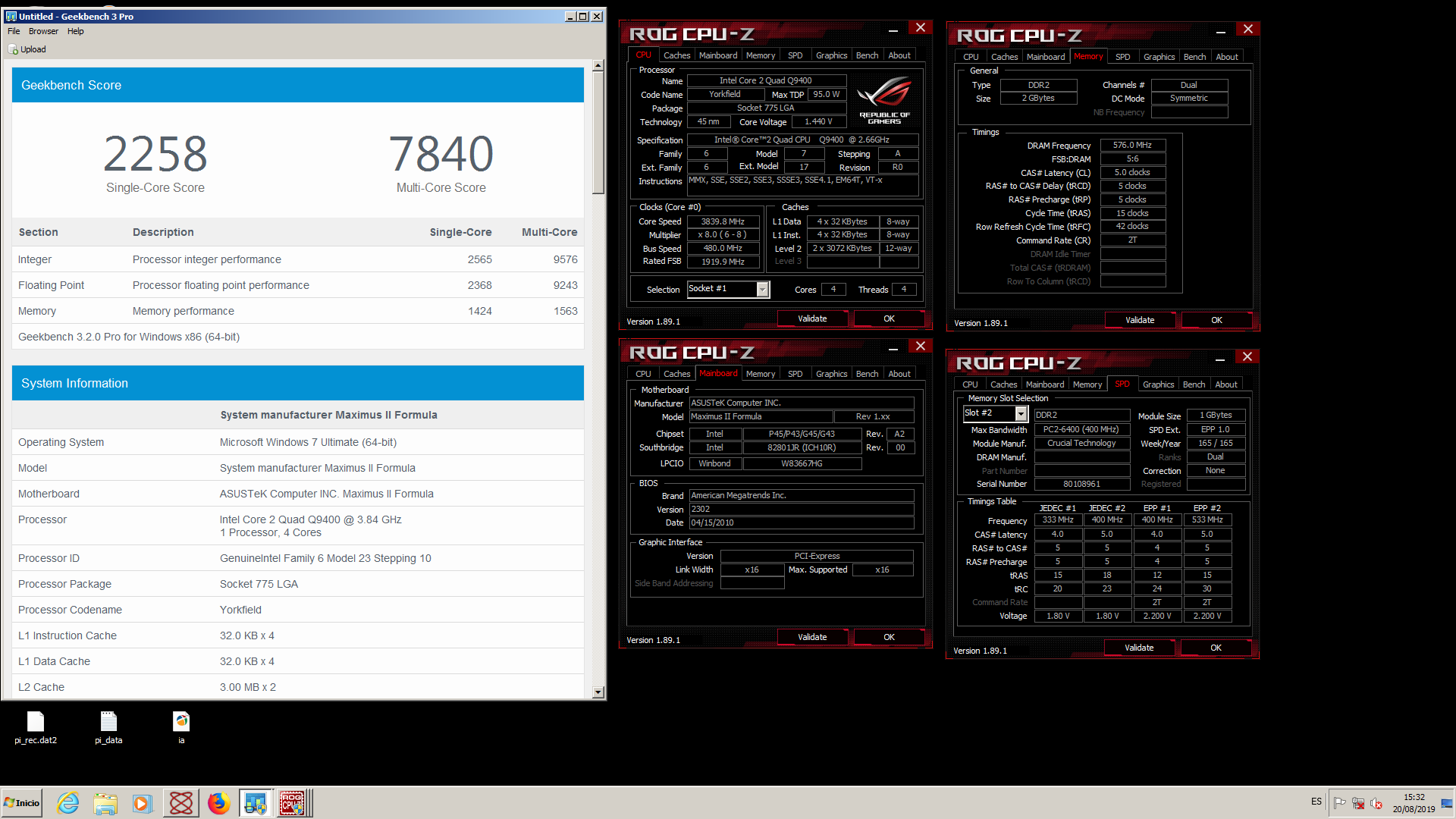Click Validate in CPU-Z CPU window
This screenshot has width=1456, height=819.
pyautogui.click(x=812, y=318)
